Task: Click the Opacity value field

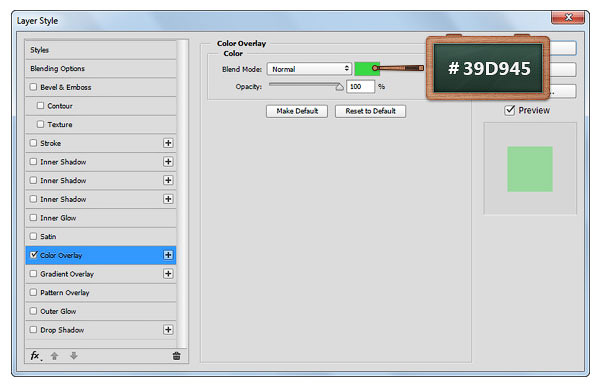Action: click(x=360, y=87)
